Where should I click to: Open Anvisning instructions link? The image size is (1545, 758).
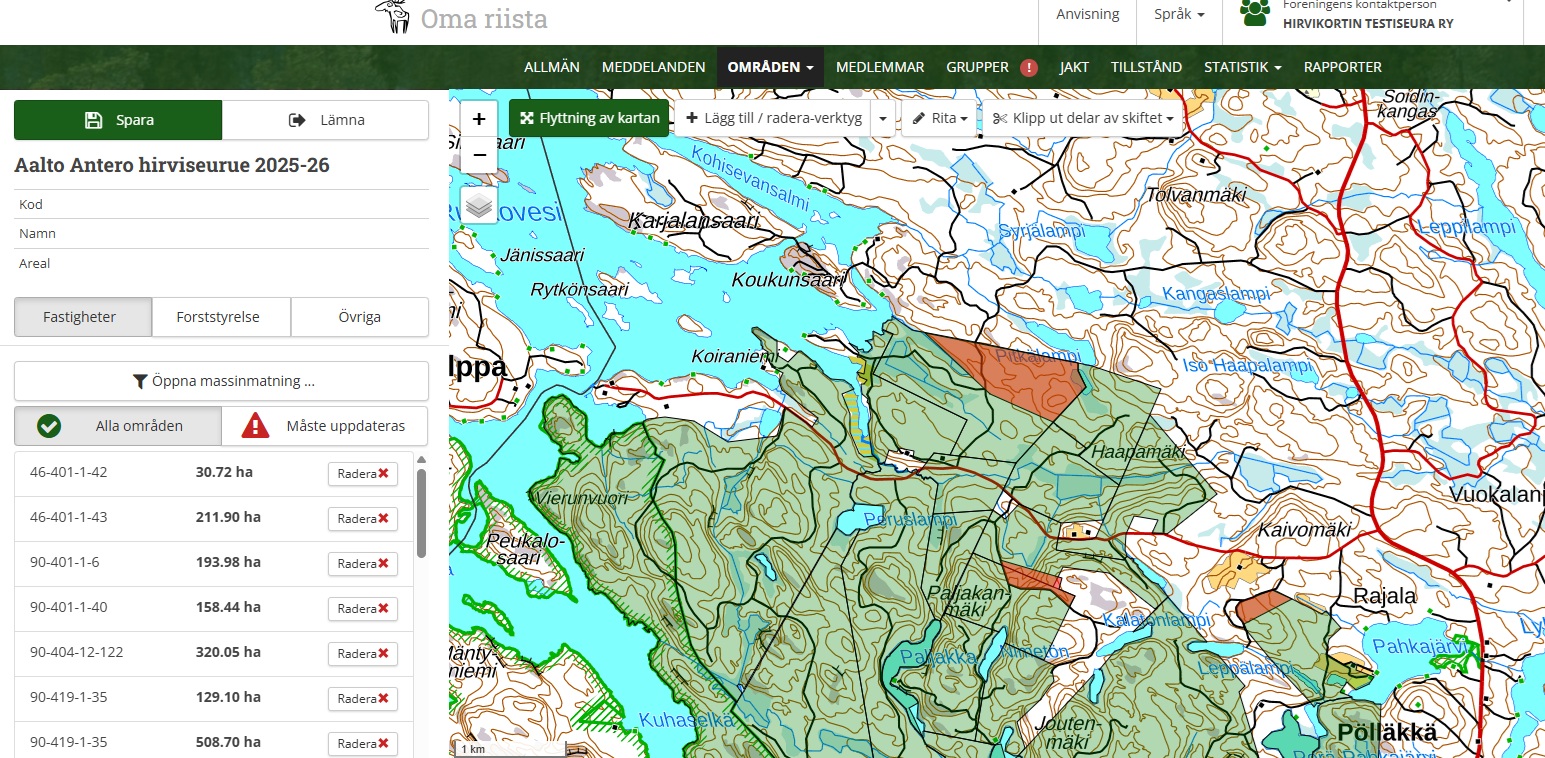(1088, 15)
